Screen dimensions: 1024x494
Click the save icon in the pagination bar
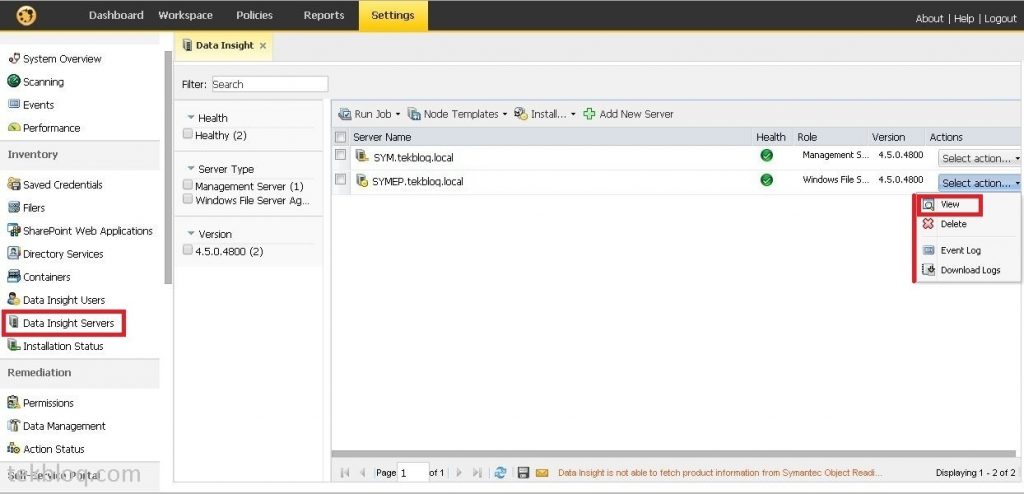[523, 472]
